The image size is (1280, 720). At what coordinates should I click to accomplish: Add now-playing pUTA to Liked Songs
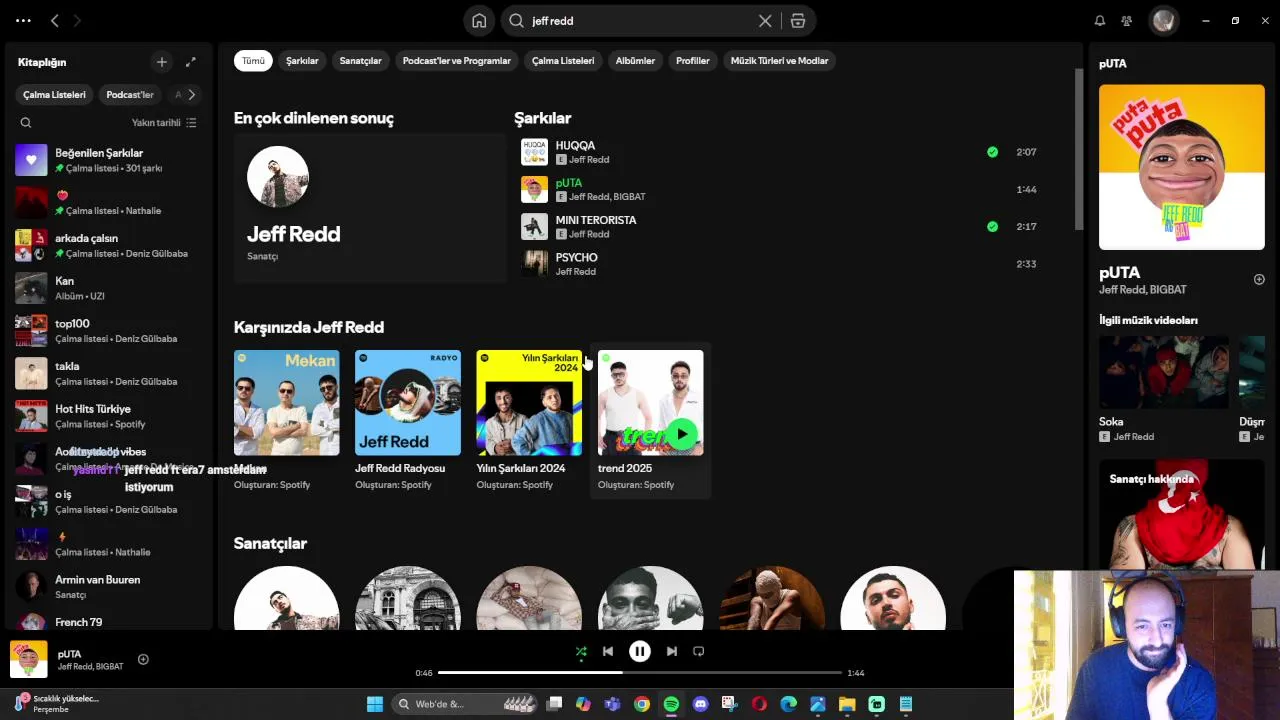tap(143, 659)
